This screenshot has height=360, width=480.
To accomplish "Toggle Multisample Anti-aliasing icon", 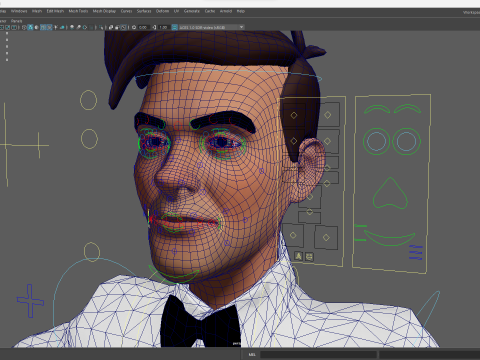I will pyautogui.click(x=85, y=27).
